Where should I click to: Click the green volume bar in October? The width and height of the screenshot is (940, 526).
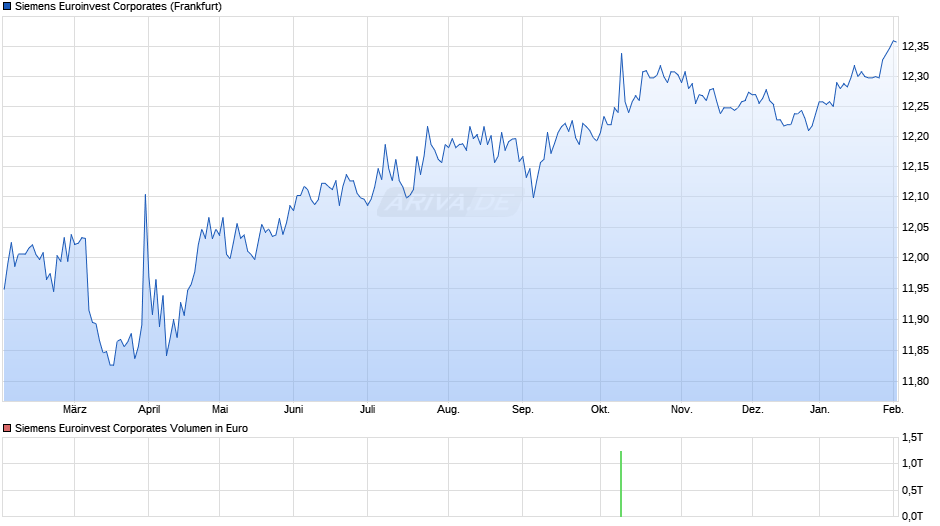point(621,483)
